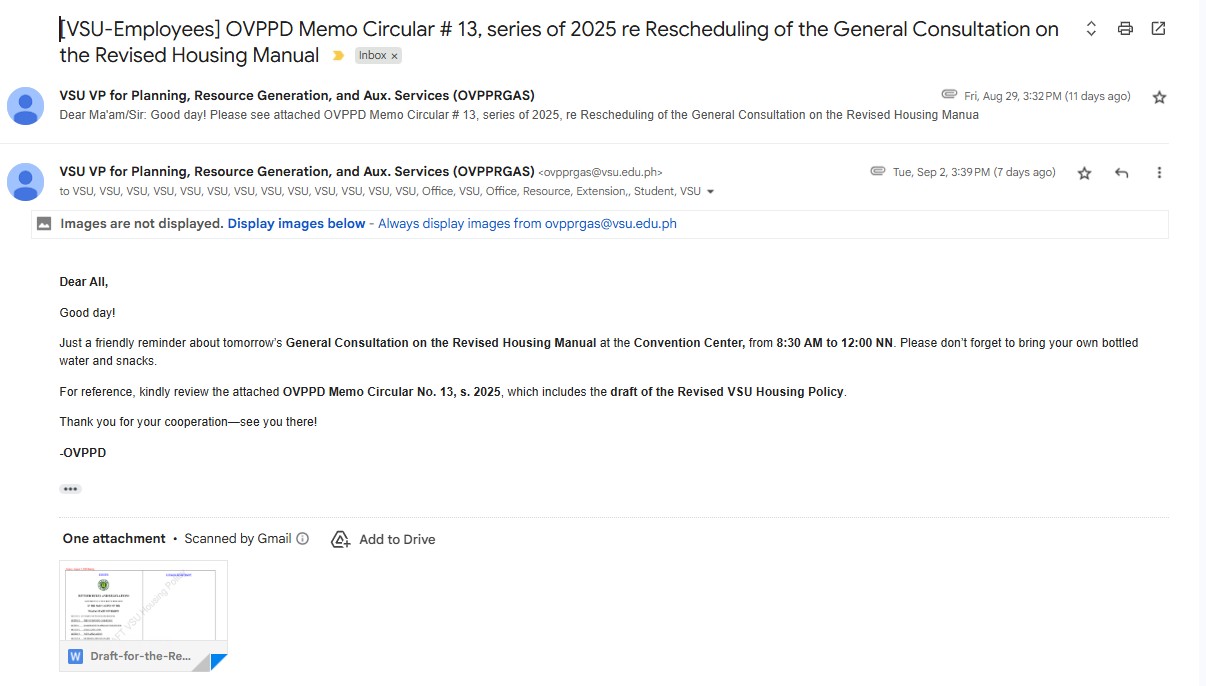Star the Aug 29 message

1159,97
